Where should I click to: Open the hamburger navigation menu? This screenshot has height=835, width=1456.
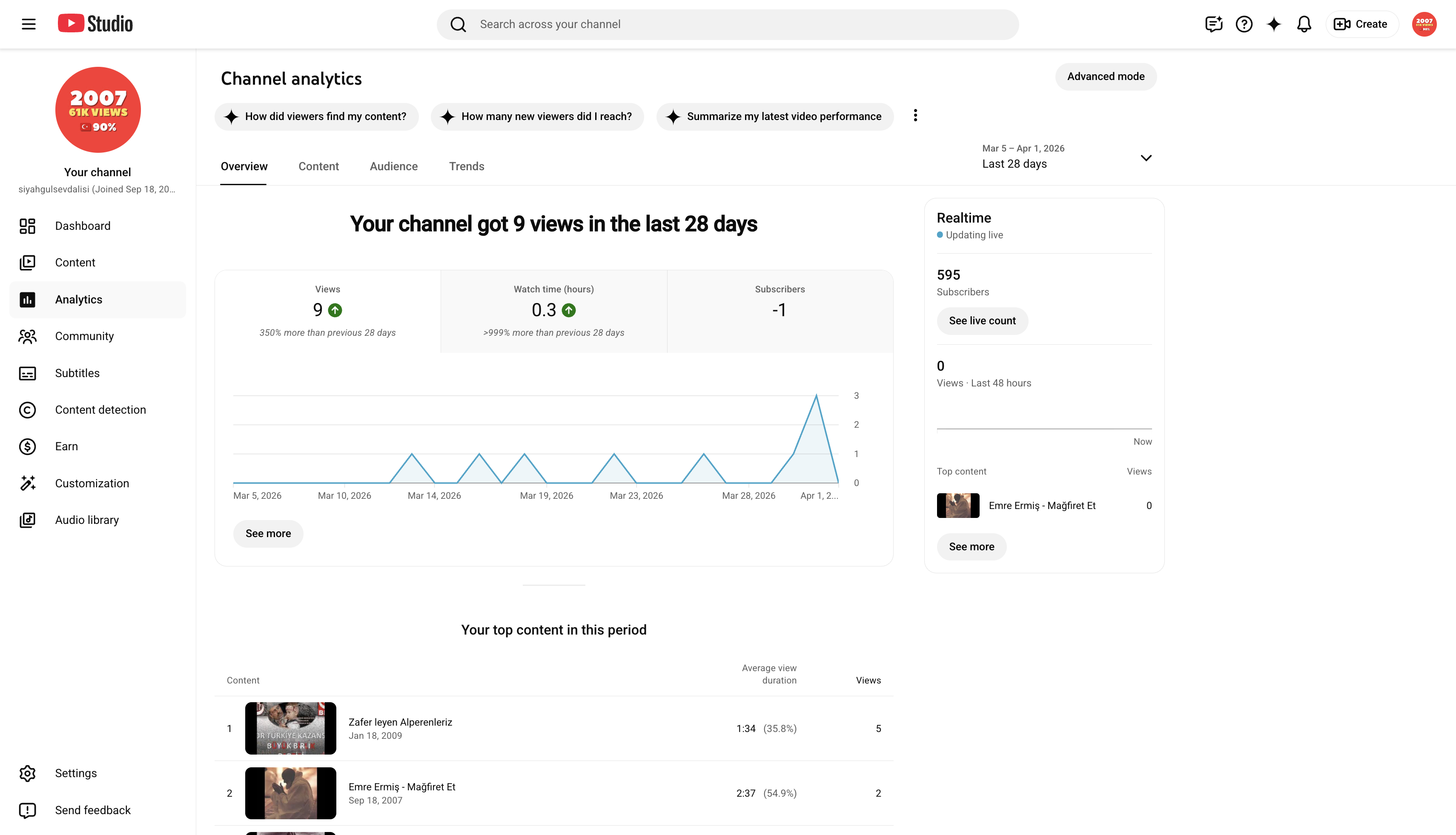(29, 24)
